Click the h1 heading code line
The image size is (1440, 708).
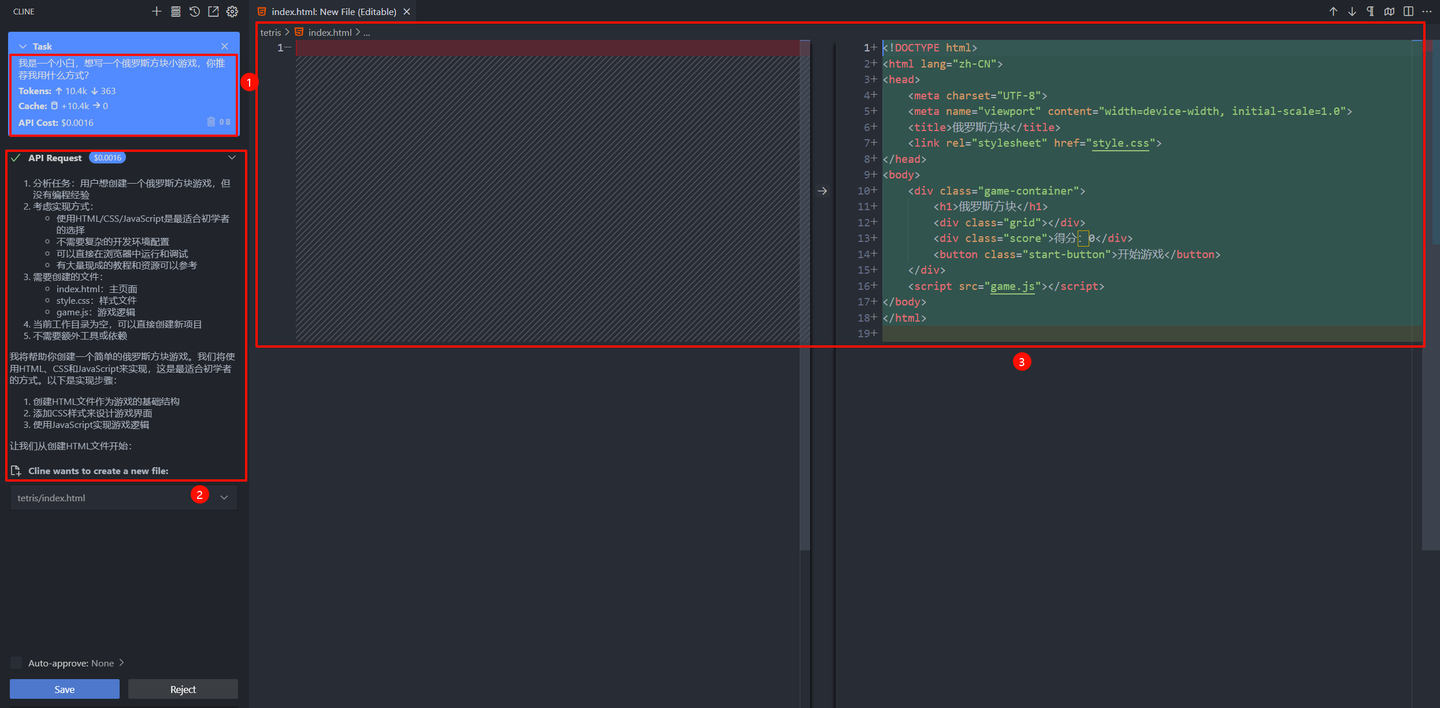pyautogui.click(x=990, y=206)
